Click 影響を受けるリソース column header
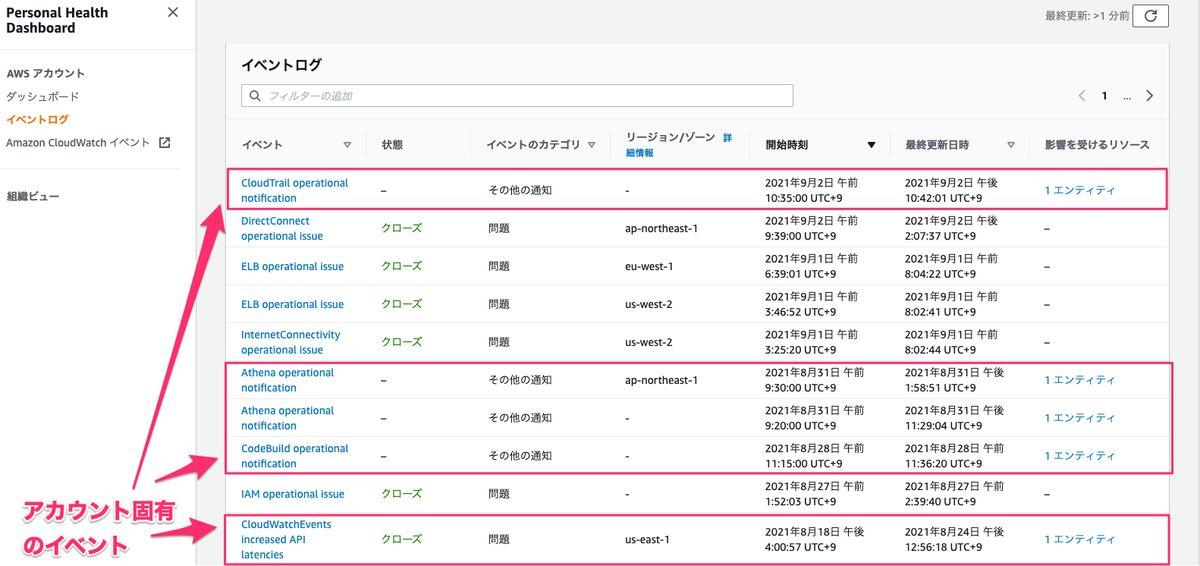1200x566 pixels. tap(1097, 145)
